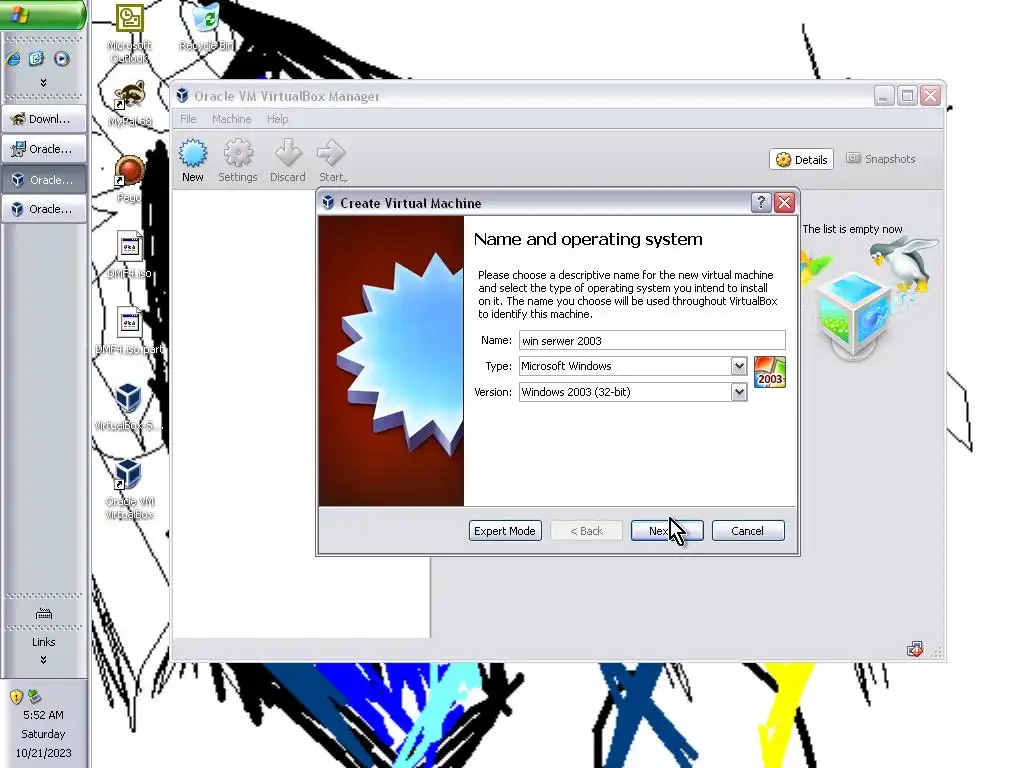The image size is (1024, 768).
Task: Click the Start arrow icon in the toolbar
Action: click(332, 160)
